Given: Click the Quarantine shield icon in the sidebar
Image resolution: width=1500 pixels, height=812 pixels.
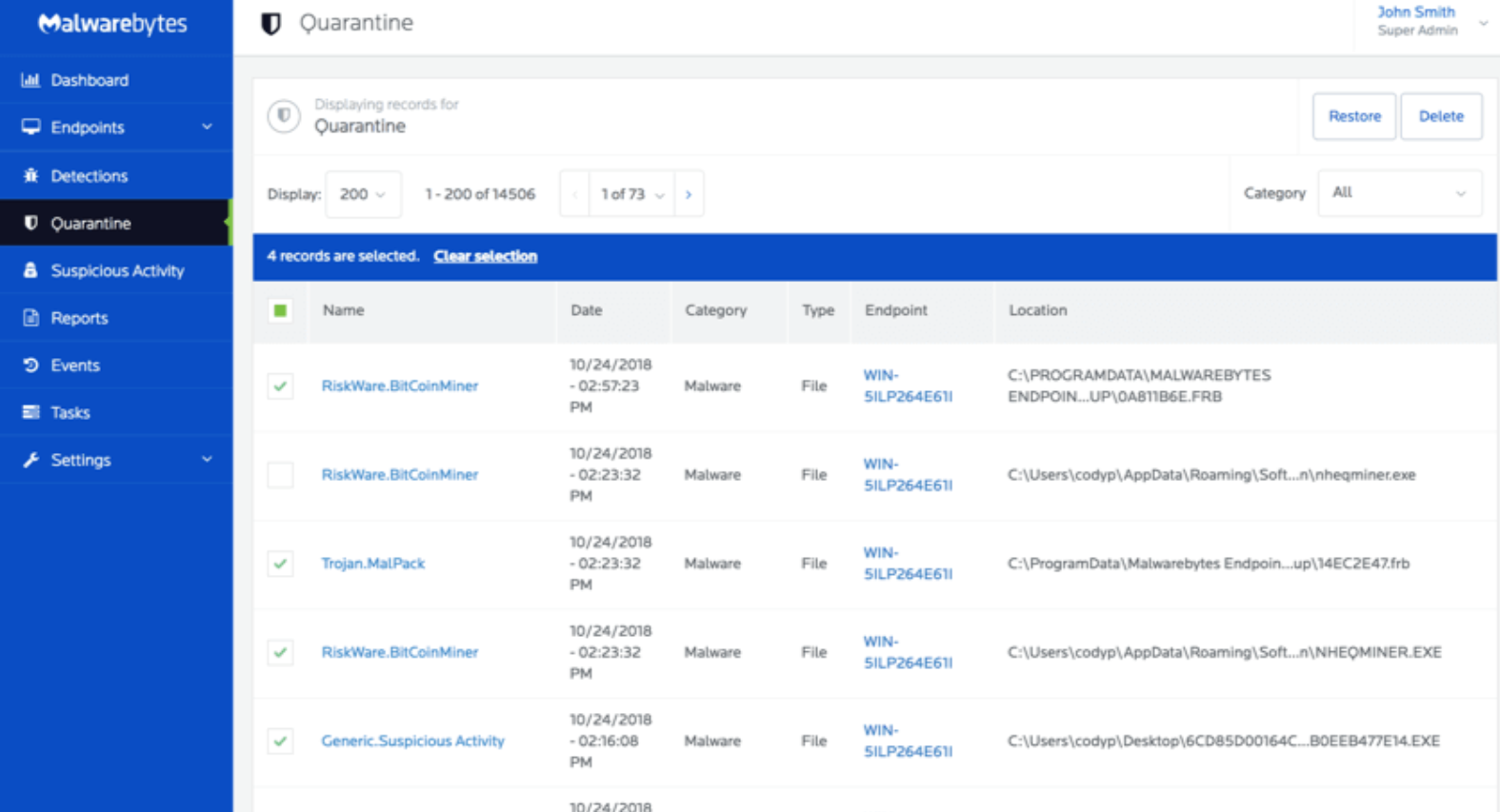Looking at the screenshot, I should [30, 223].
